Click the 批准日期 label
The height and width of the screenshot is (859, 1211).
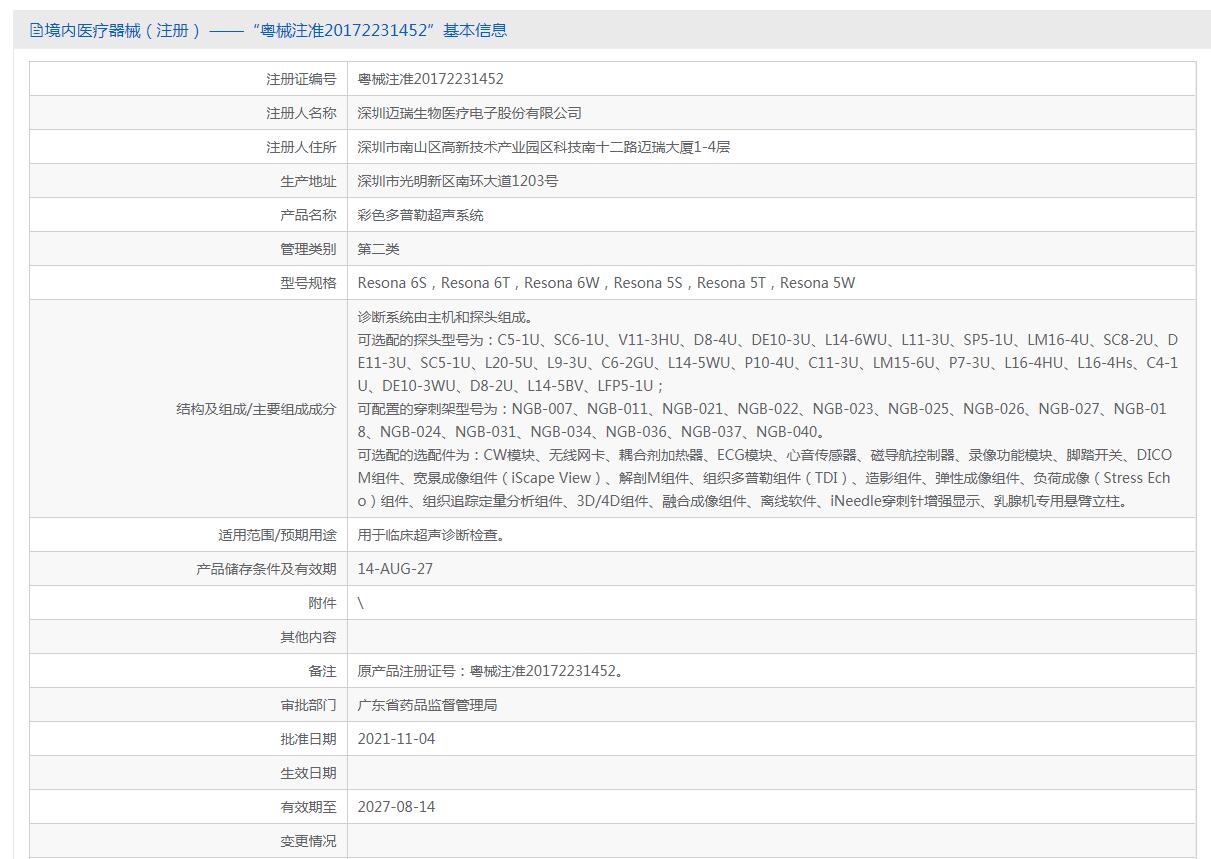(x=308, y=739)
